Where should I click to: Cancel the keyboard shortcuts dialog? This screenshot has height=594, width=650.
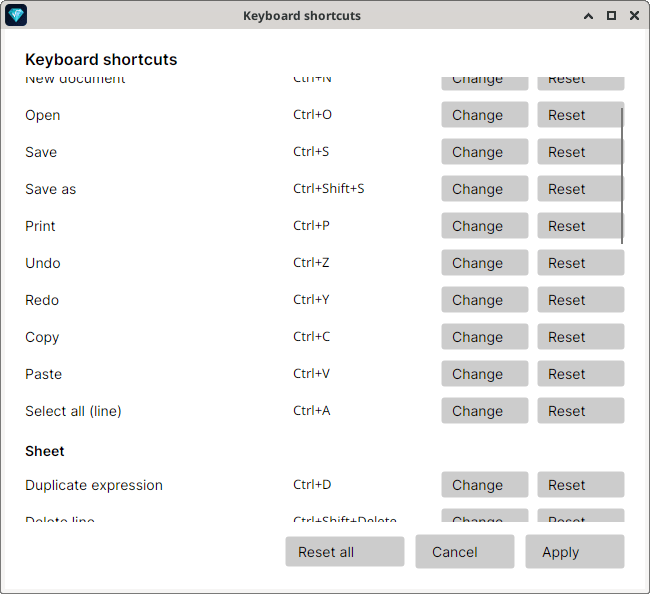[465, 552]
